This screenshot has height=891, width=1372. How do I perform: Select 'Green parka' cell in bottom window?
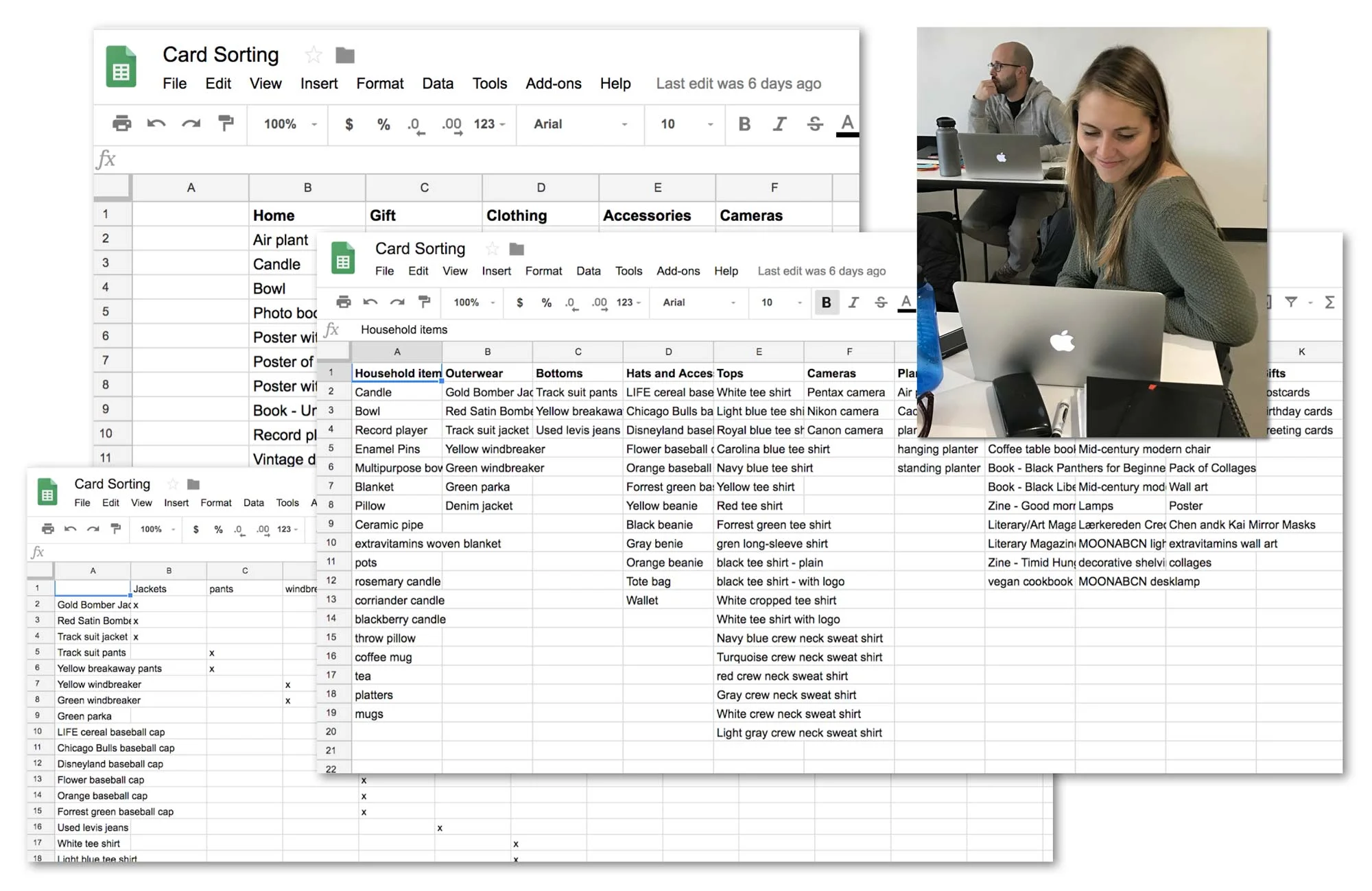[93, 716]
